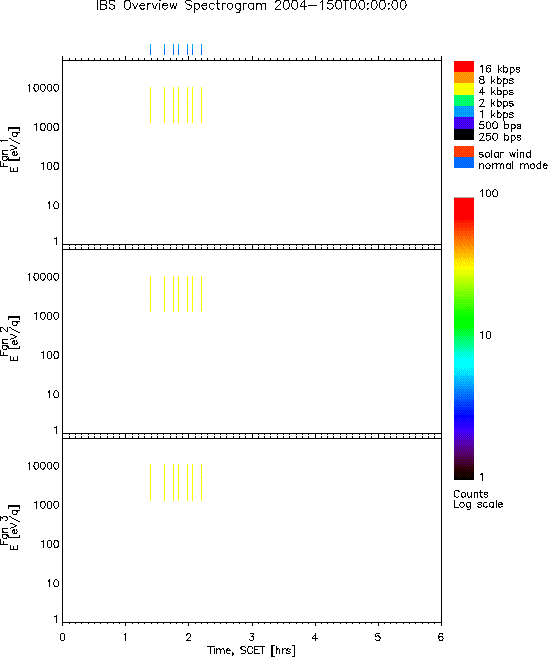The image size is (548, 657).
Task: Click the colorbar's middle '10' label
Action: point(485,335)
